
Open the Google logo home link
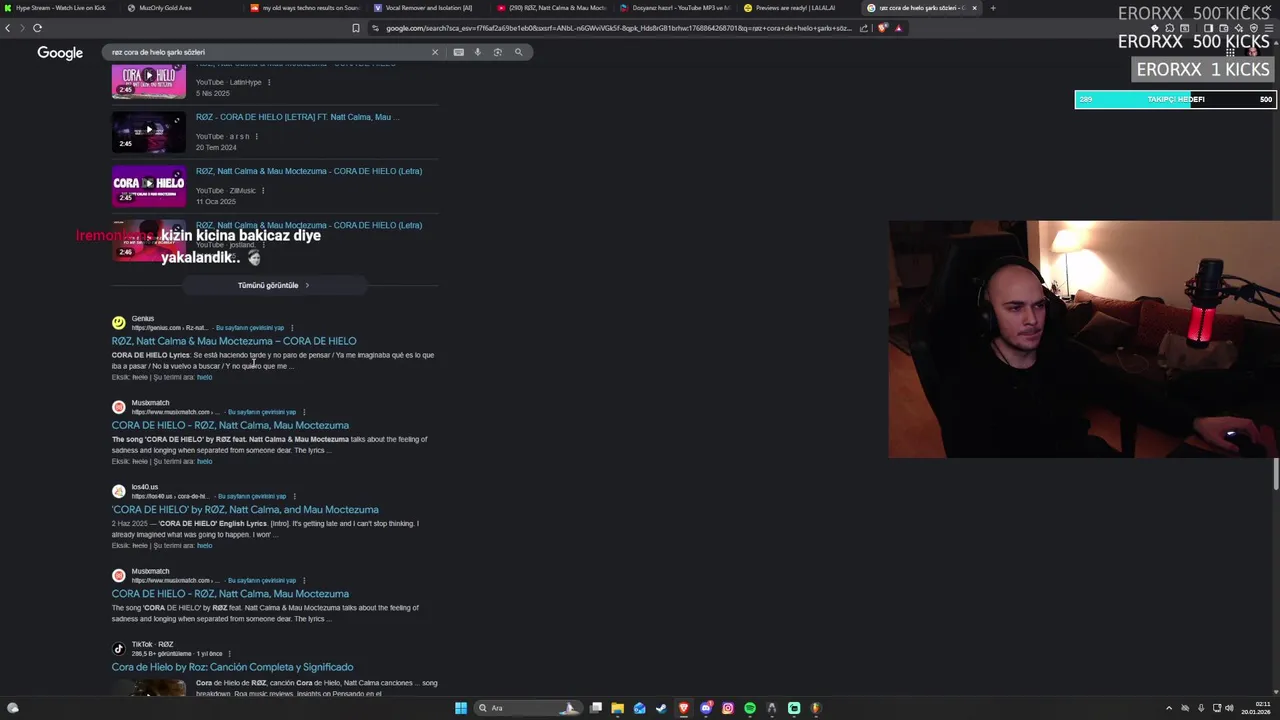point(60,53)
